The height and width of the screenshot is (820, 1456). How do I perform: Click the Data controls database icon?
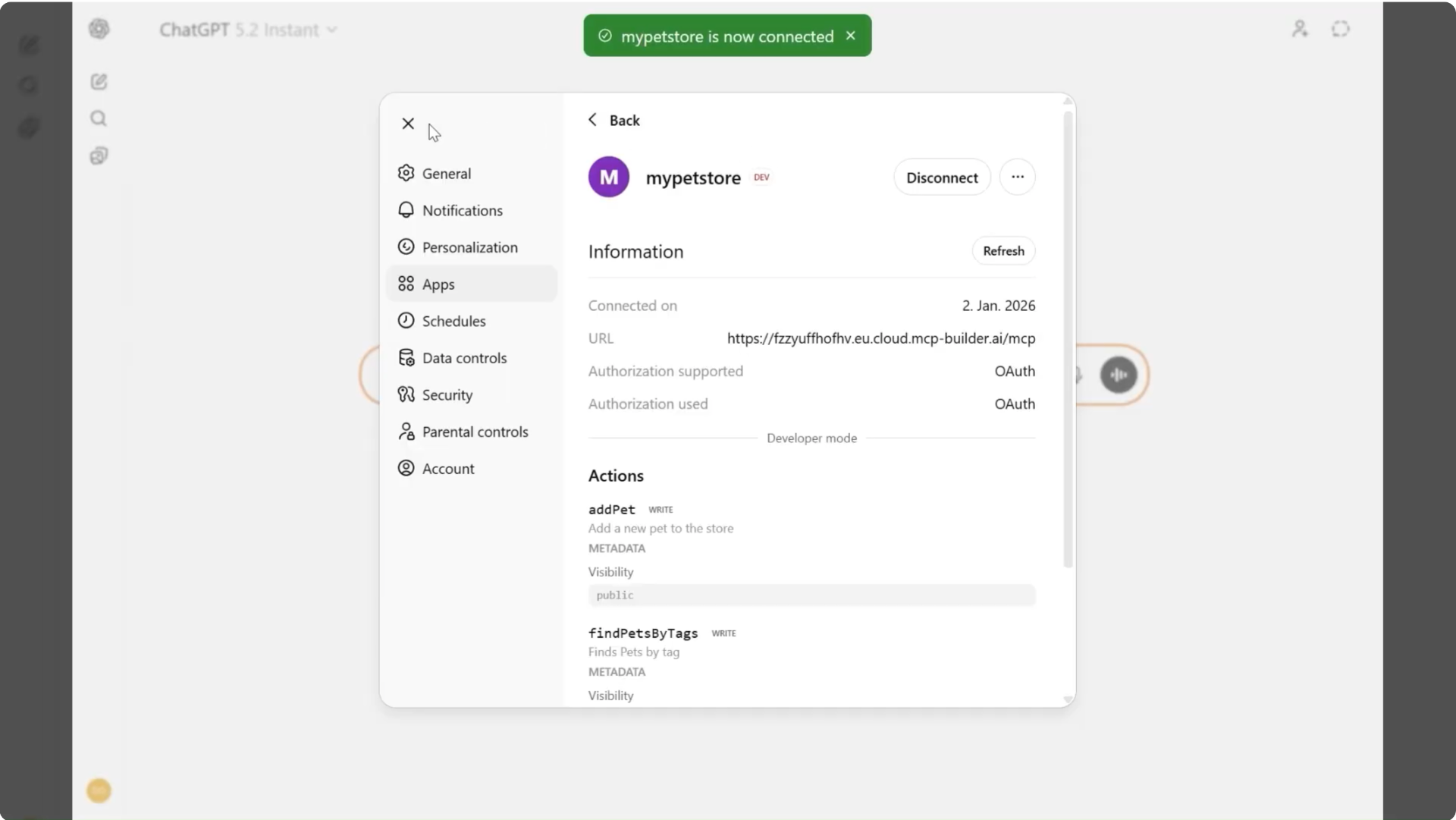tap(406, 357)
